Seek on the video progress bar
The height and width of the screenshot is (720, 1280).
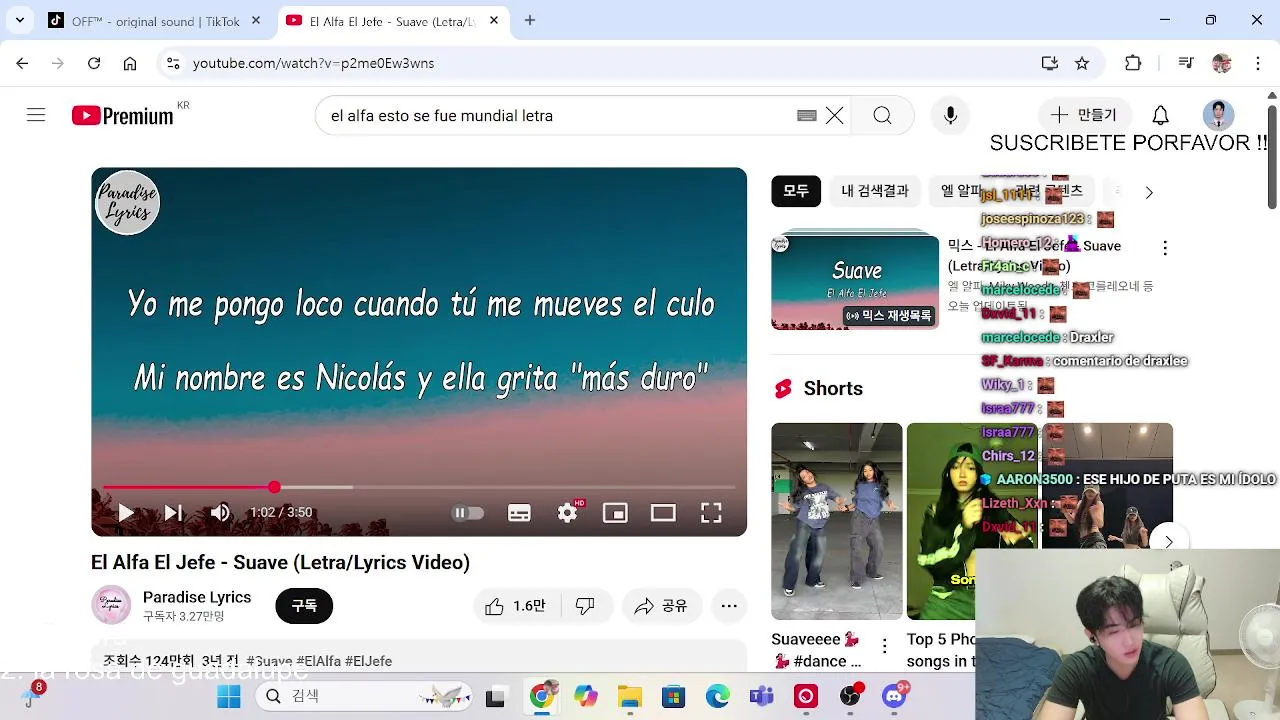pyautogui.click(x=419, y=487)
